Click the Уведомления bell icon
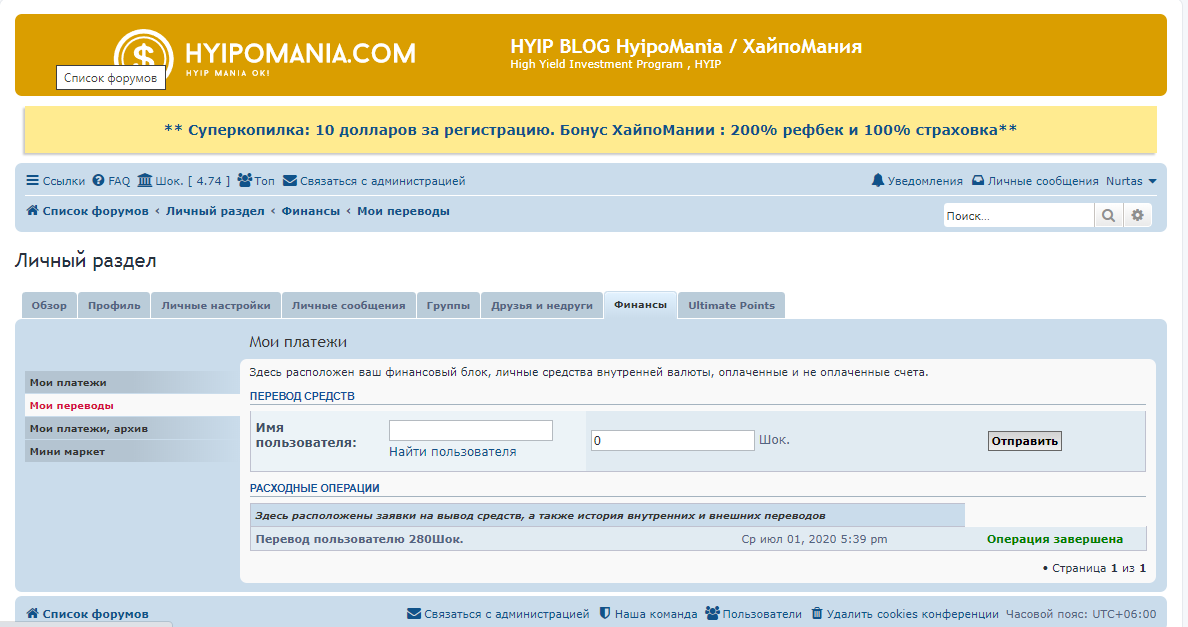 [878, 181]
